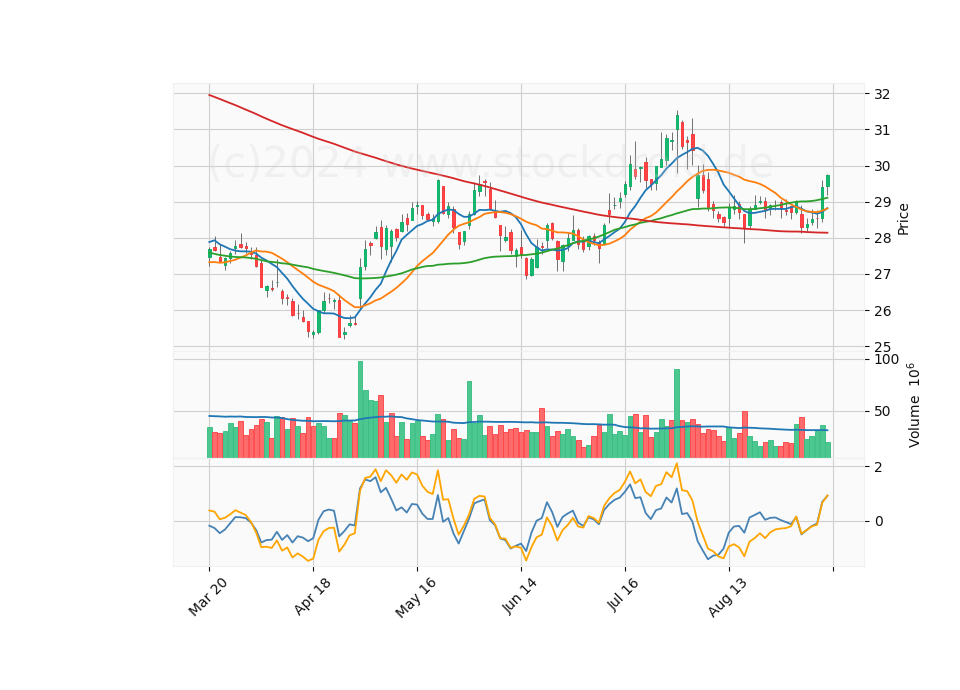Click the last green candlestick near 29.6
Screen dimensions: 960x690
pos(828,181)
